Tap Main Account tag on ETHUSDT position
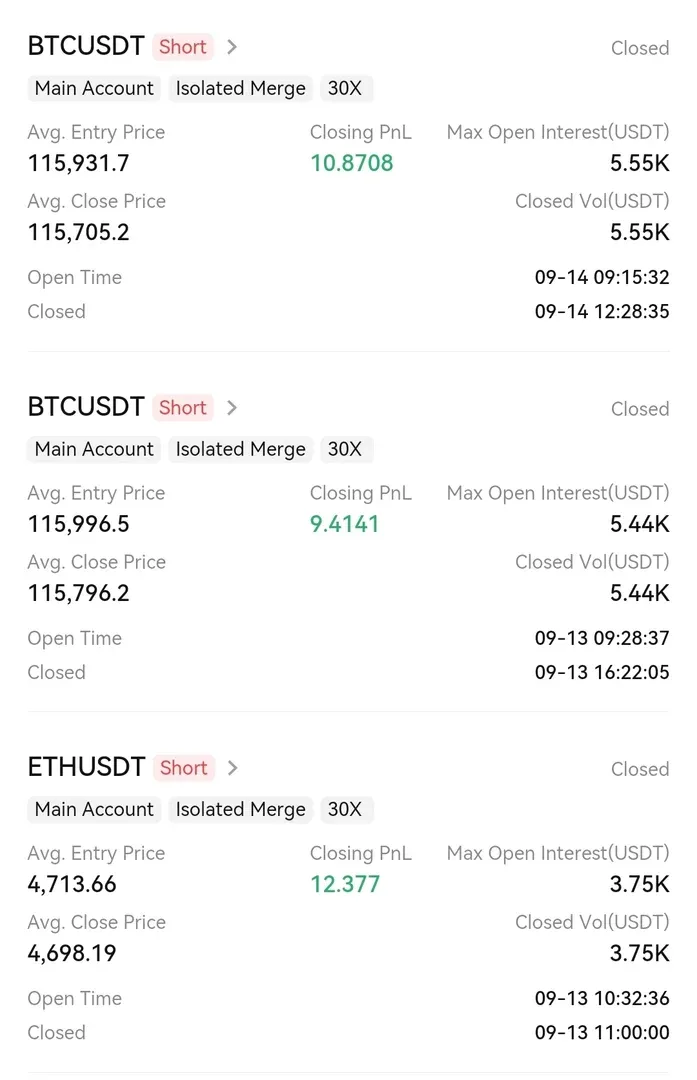Image resolution: width=697 pixels, height=1080 pixels. click(94, 809)
